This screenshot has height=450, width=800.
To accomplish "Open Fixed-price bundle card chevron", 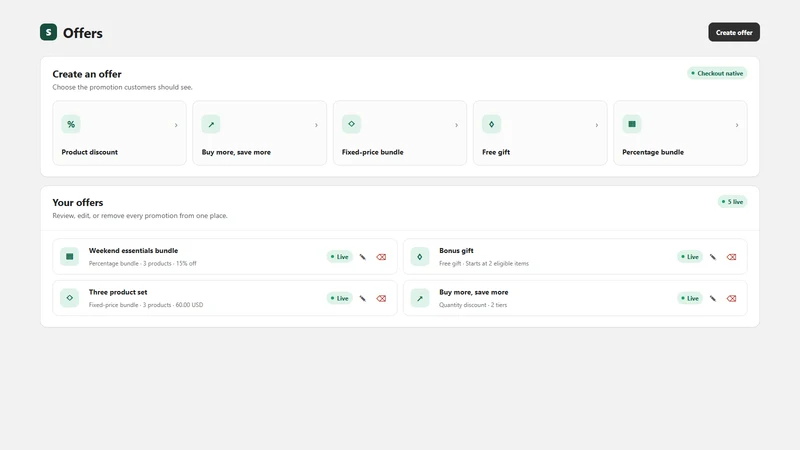I will [x=457, y=125].
